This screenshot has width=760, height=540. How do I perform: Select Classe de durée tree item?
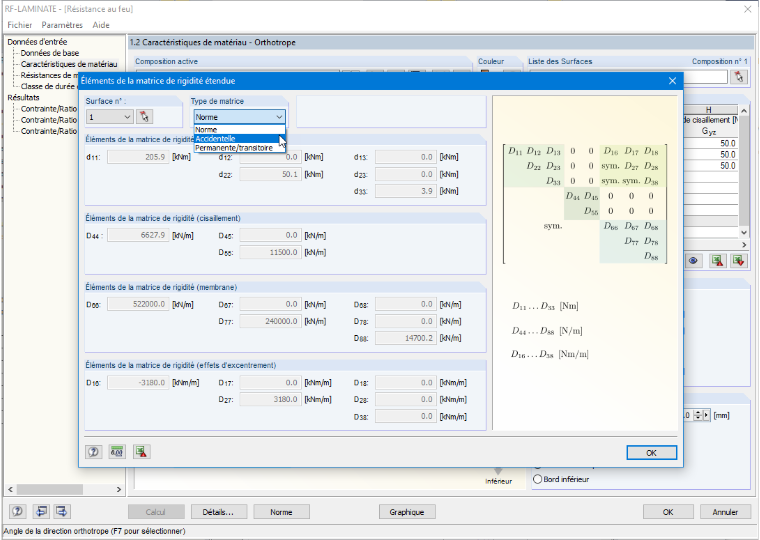coord(49,86)
